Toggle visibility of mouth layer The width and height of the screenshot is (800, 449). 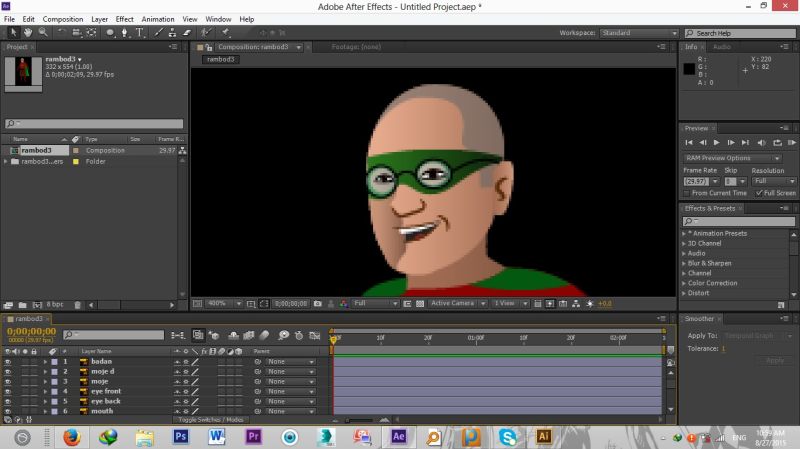click(x=8, y=411)
